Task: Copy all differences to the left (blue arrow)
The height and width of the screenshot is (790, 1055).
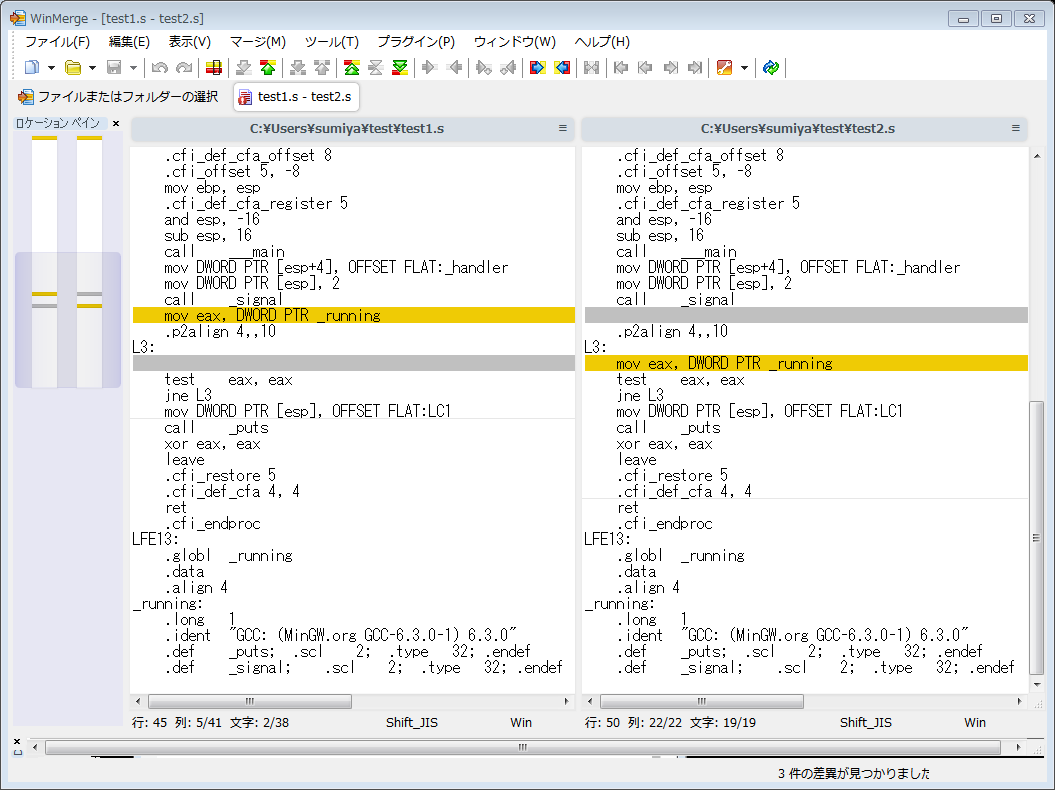Action: click(562, 67)
